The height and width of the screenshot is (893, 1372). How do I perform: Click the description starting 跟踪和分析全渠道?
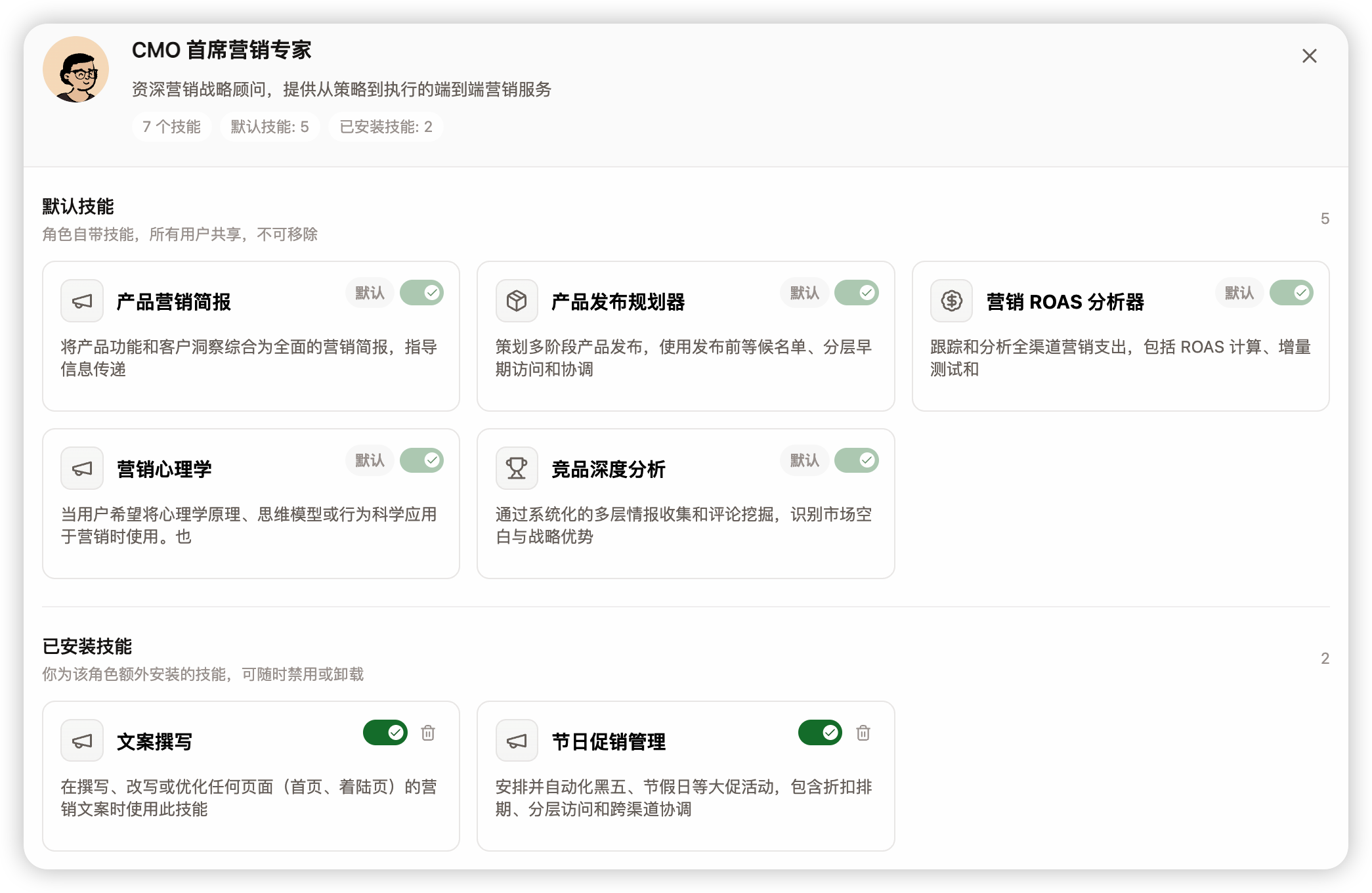pos(1121,358)
